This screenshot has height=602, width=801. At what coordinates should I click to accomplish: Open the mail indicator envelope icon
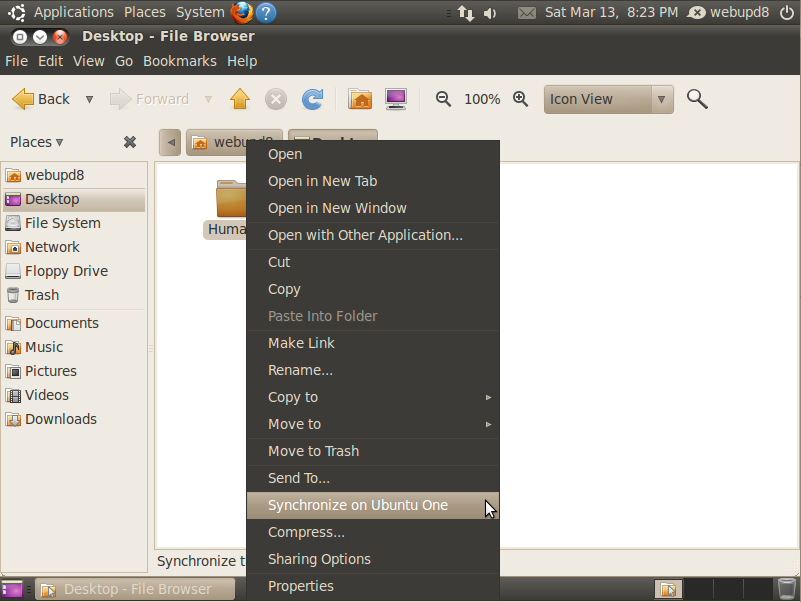click(527, 13)
